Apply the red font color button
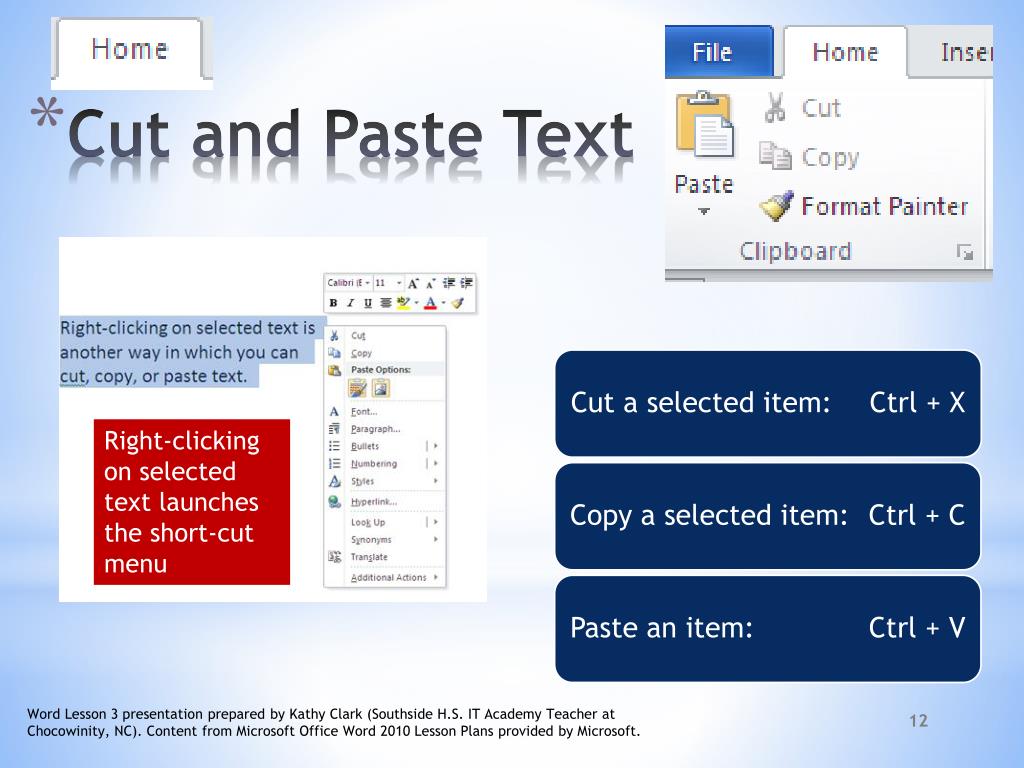This screenshot has width=1024, height=768. click(x=430, y=304)
